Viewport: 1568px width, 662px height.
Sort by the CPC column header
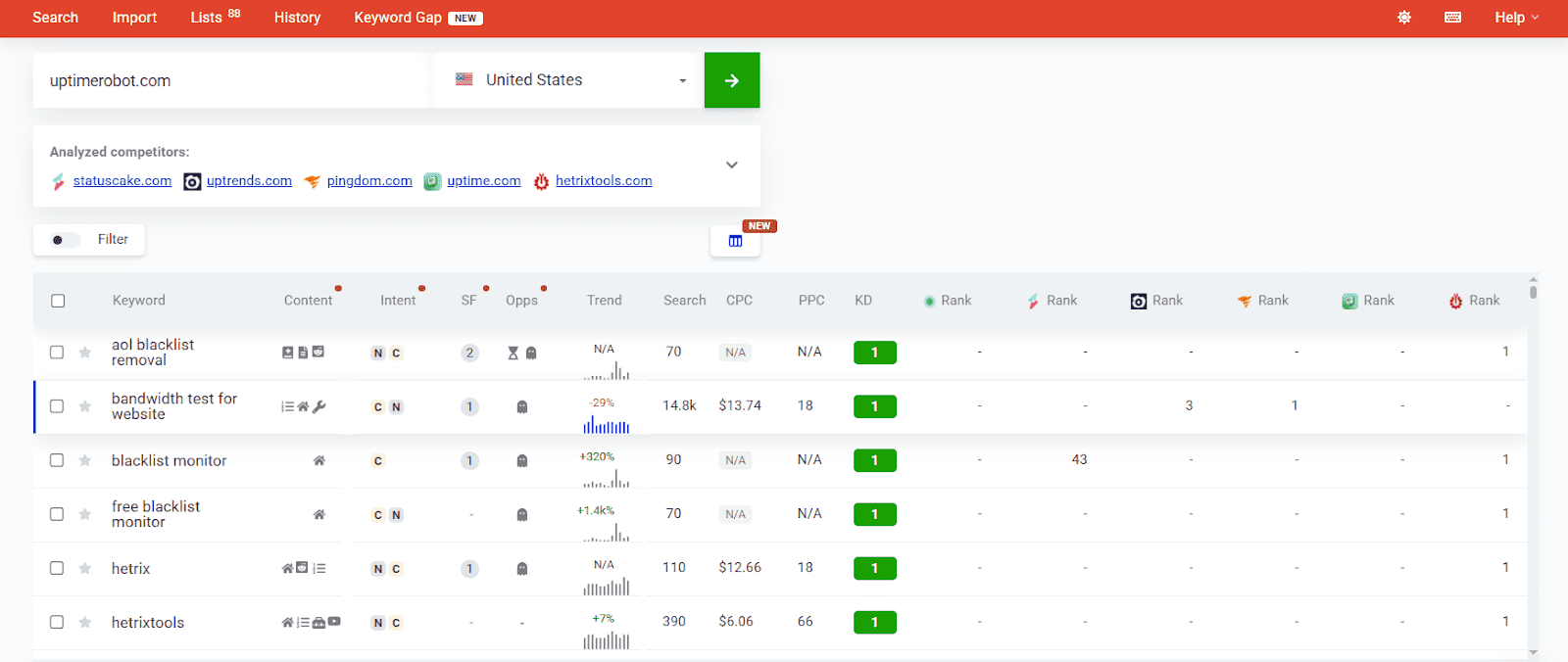point(739,301)
